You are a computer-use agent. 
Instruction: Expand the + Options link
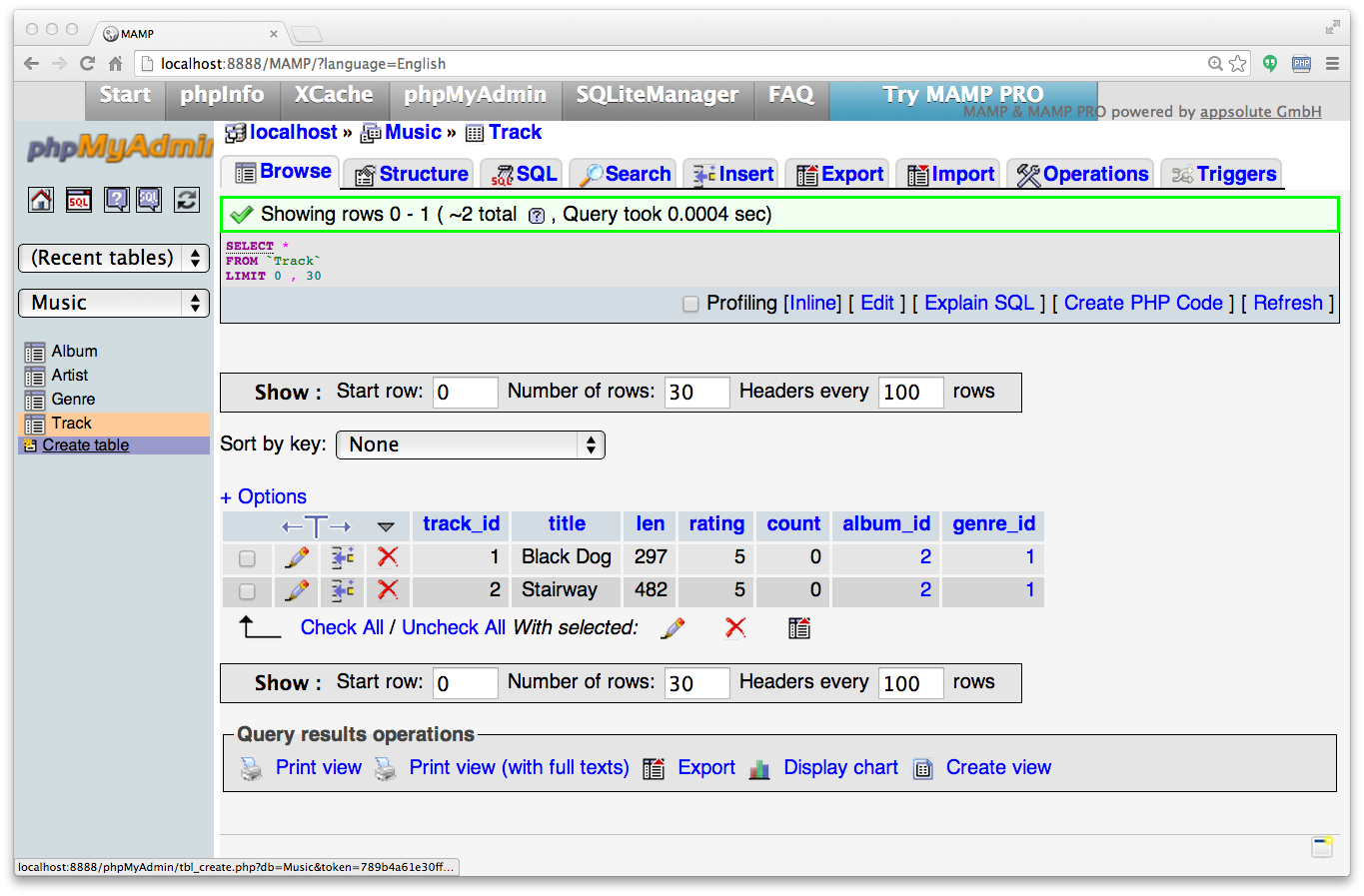click(263, 496)
